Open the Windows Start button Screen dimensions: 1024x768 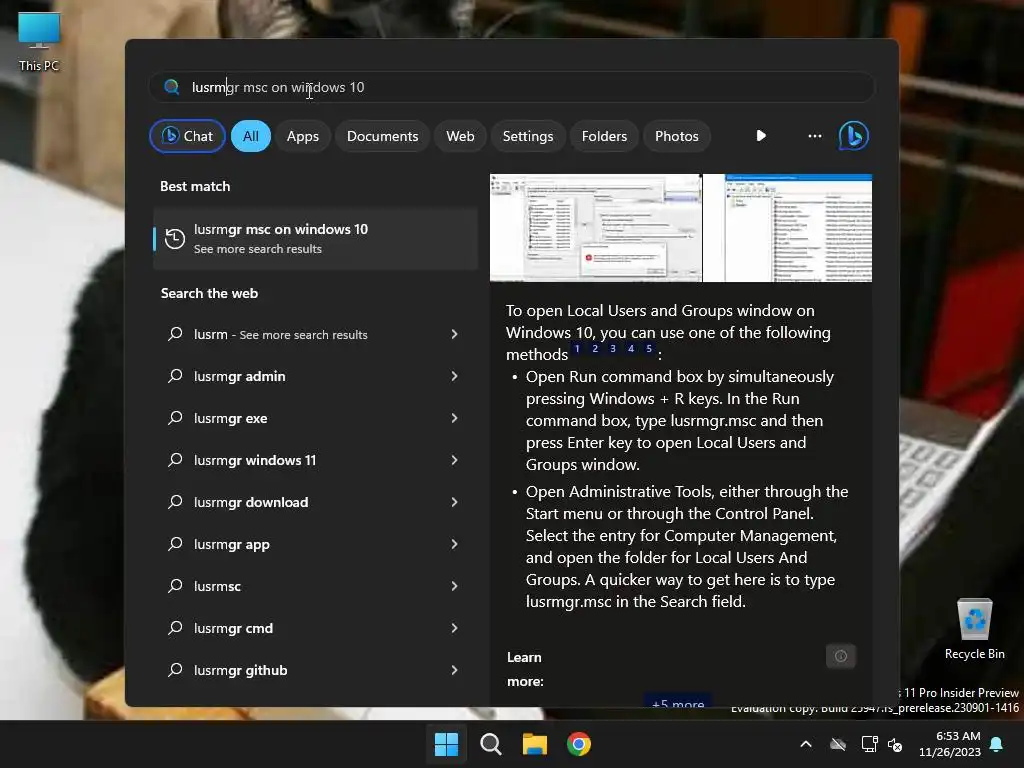(x=446, y=744)
